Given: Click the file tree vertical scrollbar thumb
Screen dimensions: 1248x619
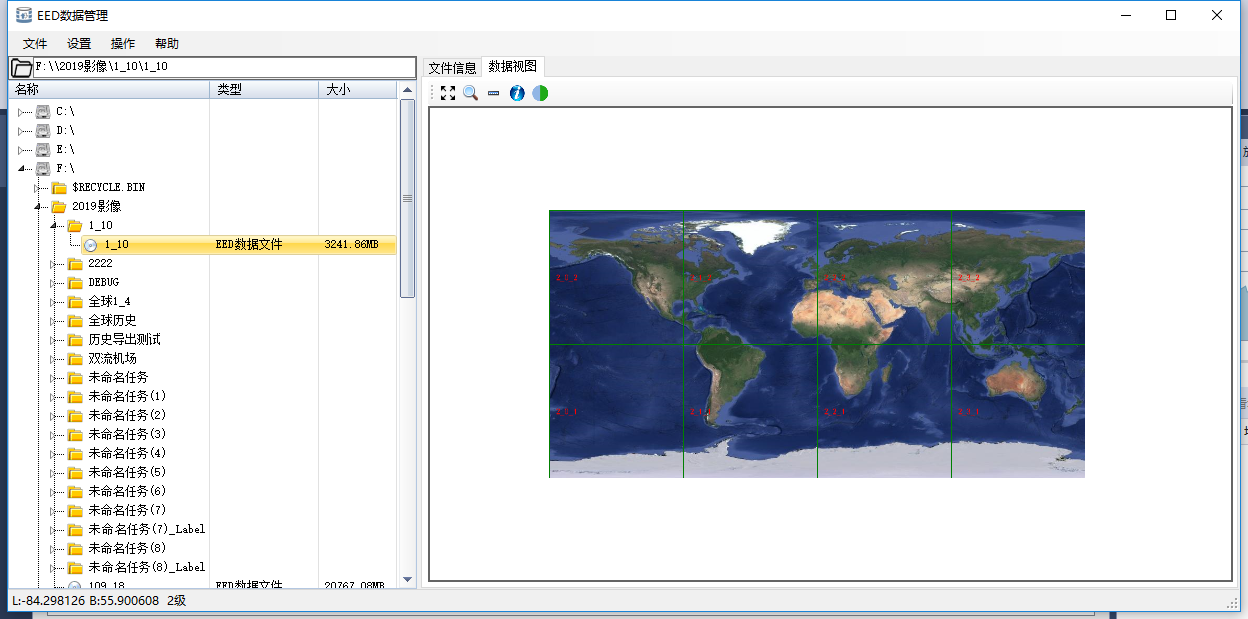Looking at the screenshot, I should pyautogui.click(x=407, y=198).
